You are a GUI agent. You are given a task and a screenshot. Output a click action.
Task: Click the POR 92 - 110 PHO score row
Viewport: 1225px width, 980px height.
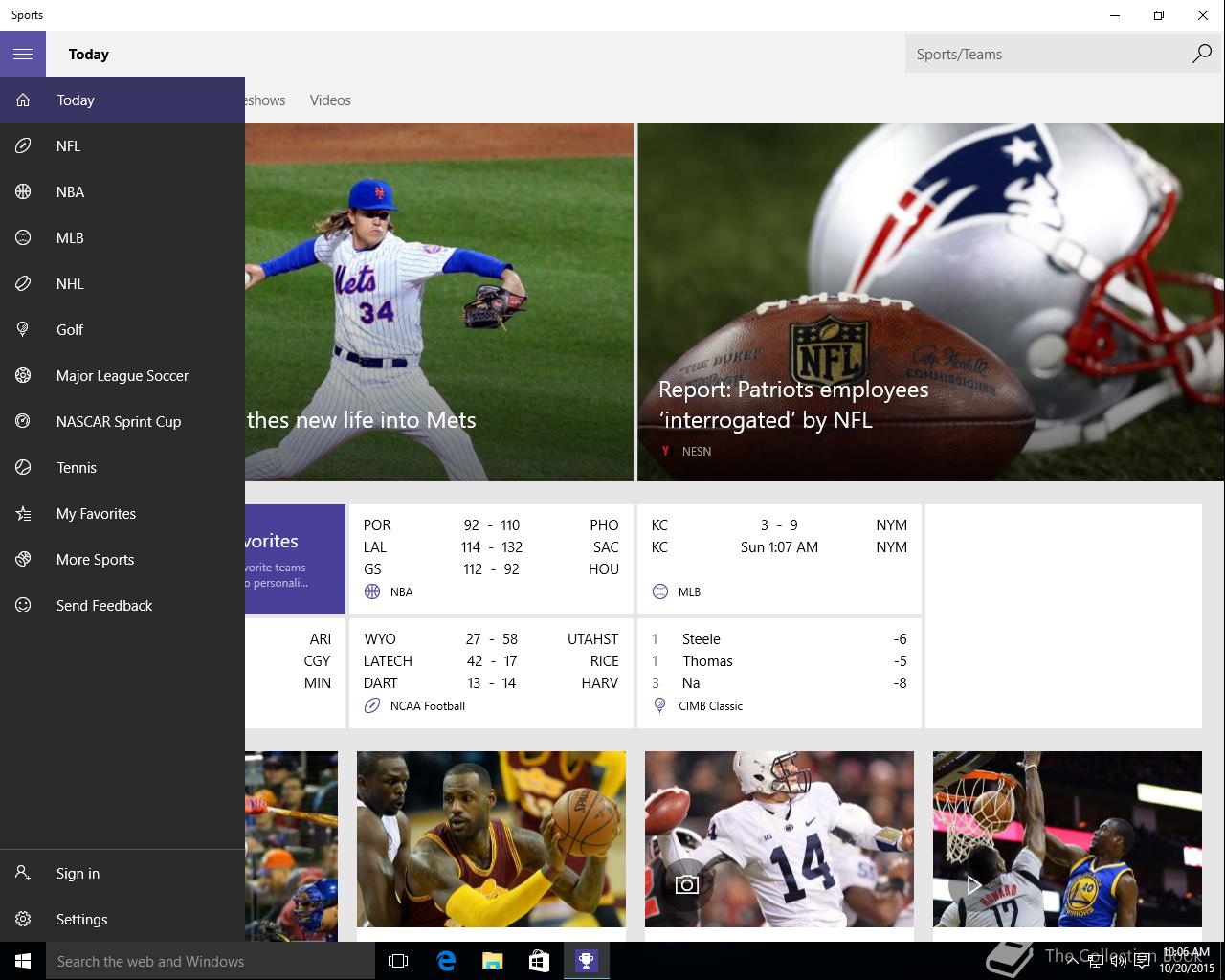[491, 524]
